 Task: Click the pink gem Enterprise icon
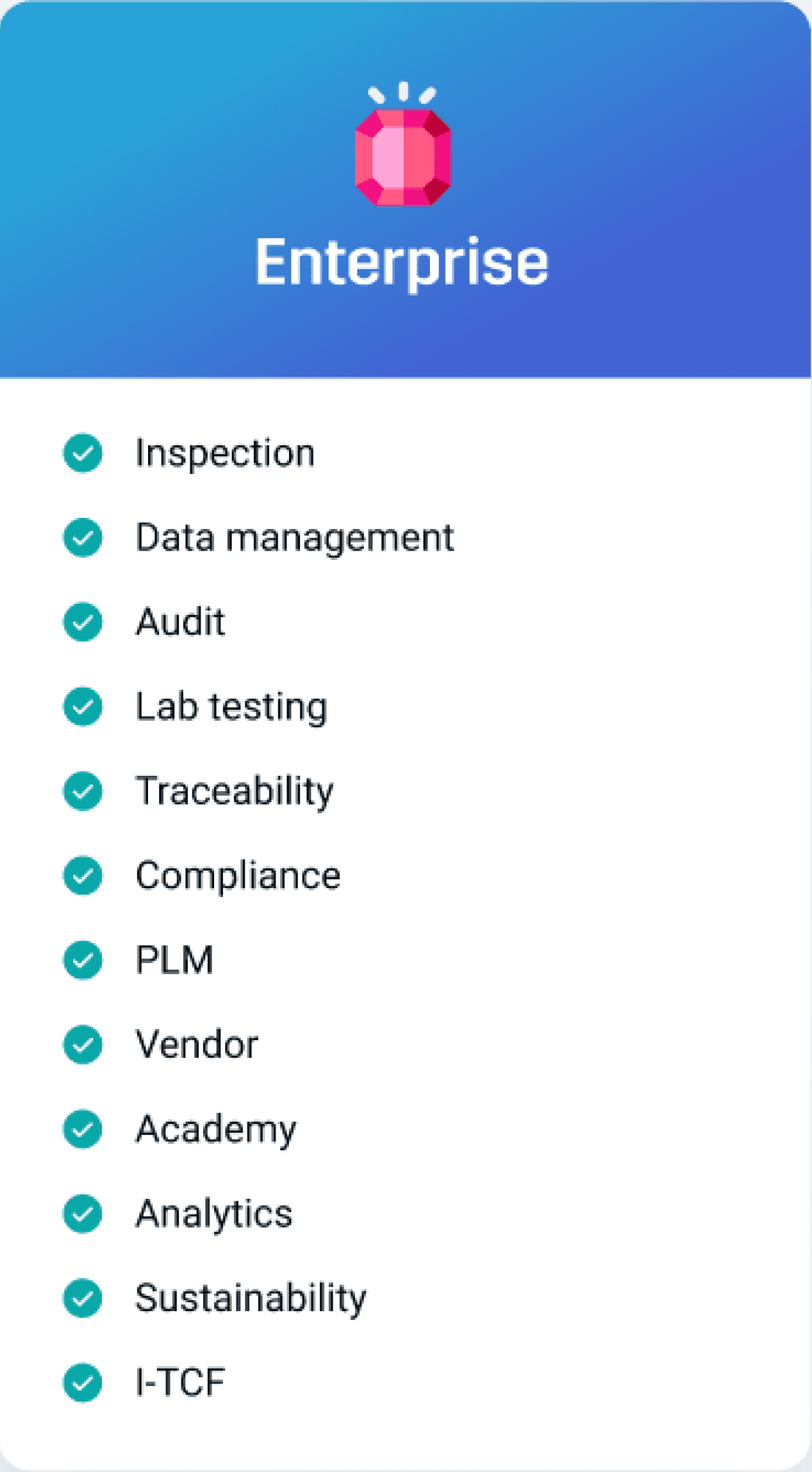click(x=403, y=145)
